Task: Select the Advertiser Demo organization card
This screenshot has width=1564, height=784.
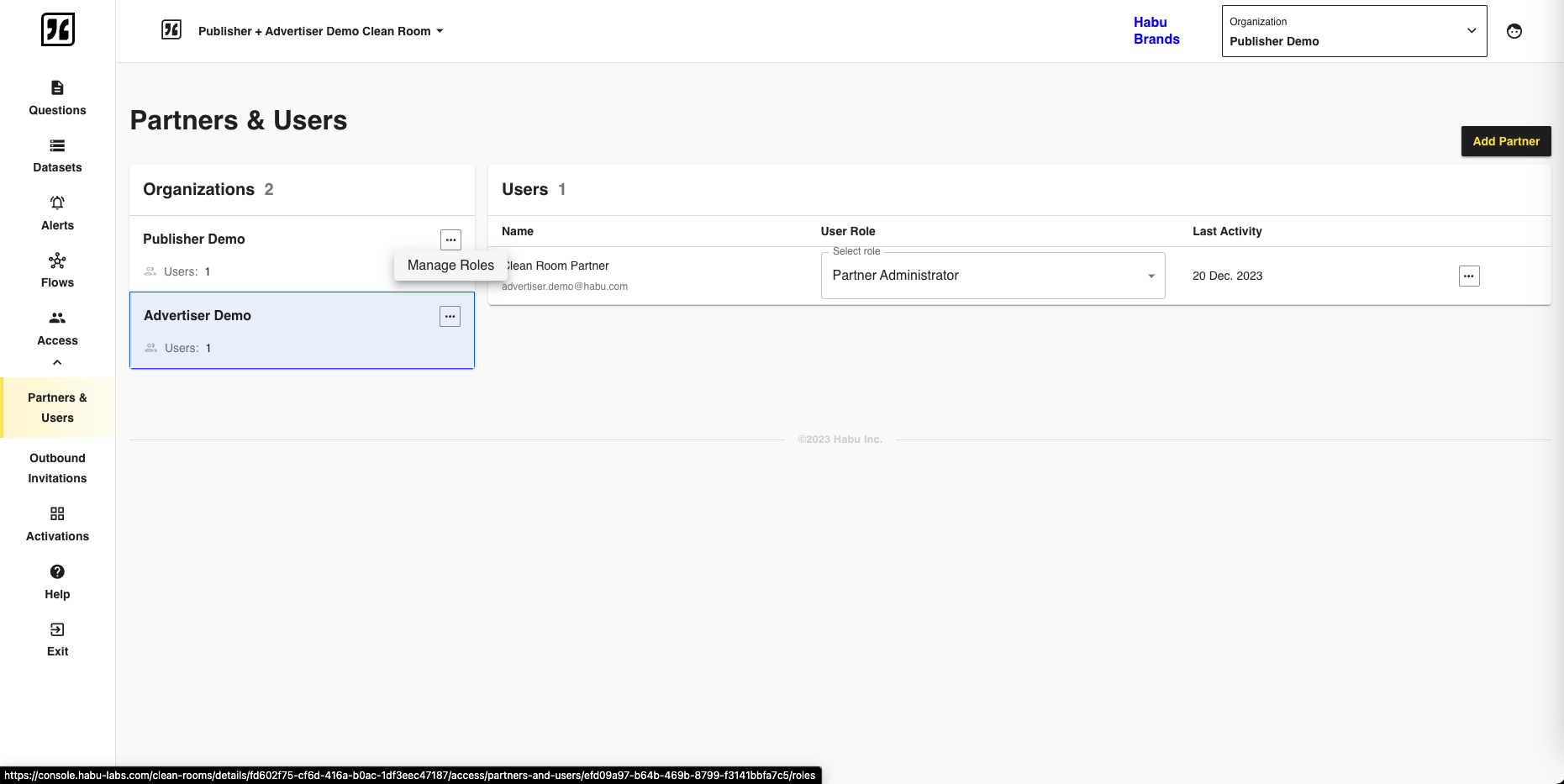Action: click(302, 330)
